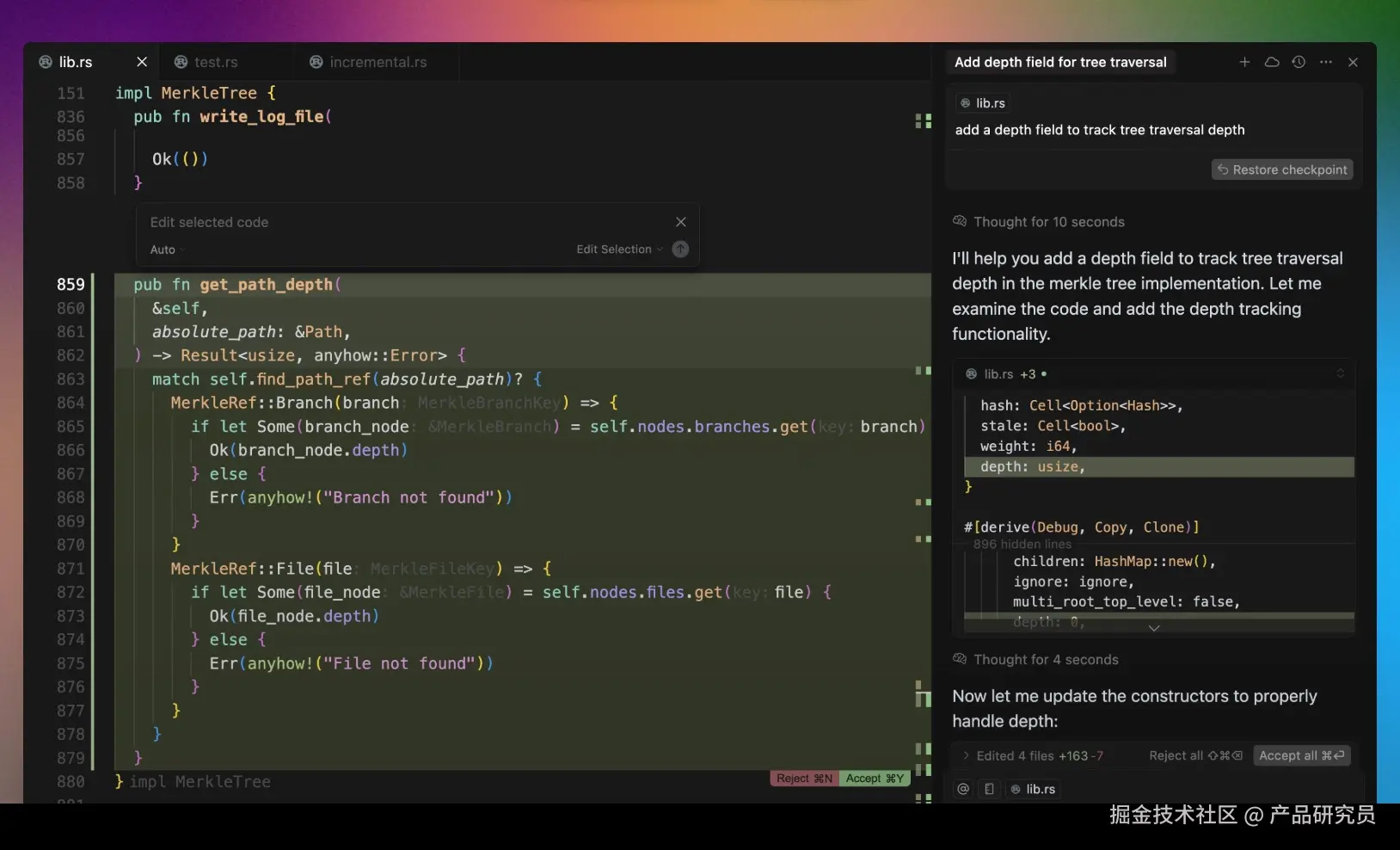Click the brain icon beside Thought for 4 seconds
The image size is (1400, 850).
point(960,660)
